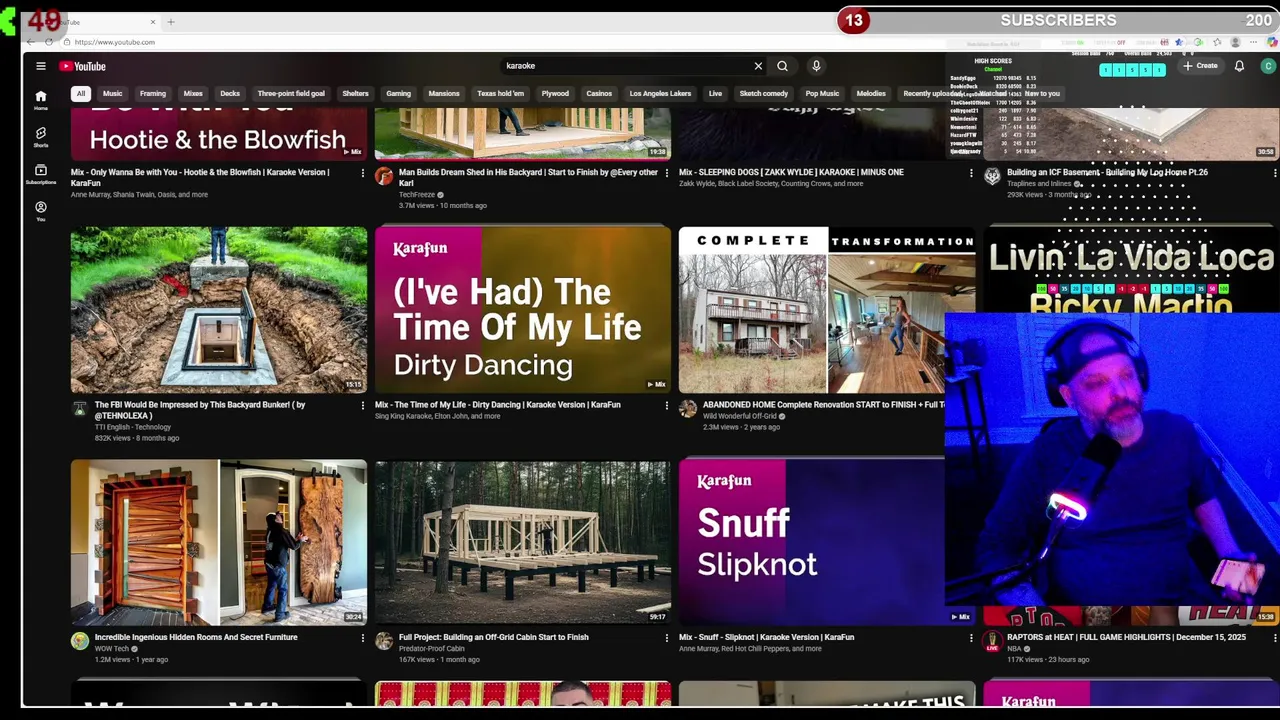This screenshot has width=1280, height=720.
Task: Start voice search with microphone icon
Action: click(816, 66)
